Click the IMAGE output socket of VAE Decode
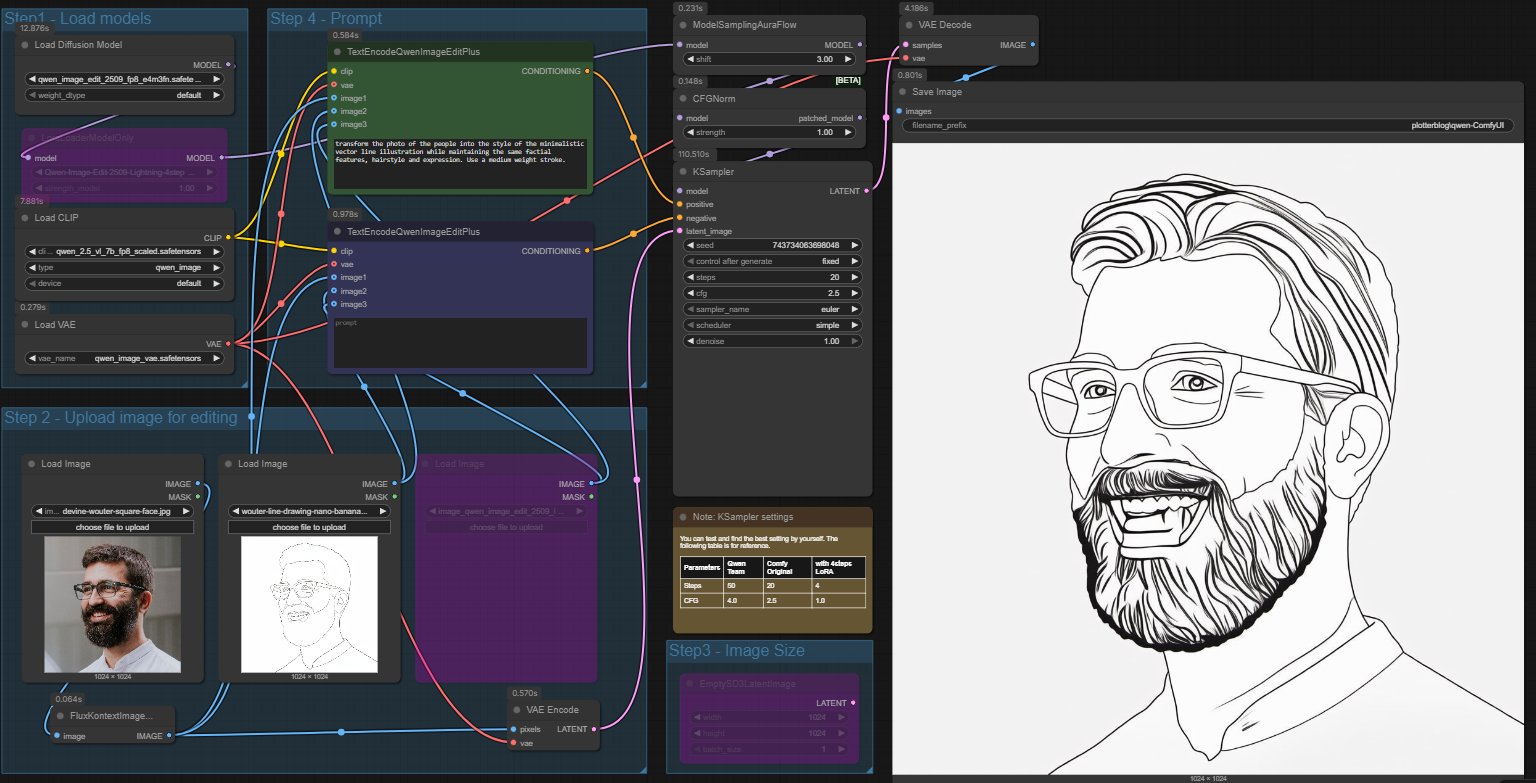This screenshot has height=783, width=1536. click(x=1032, y=45)
